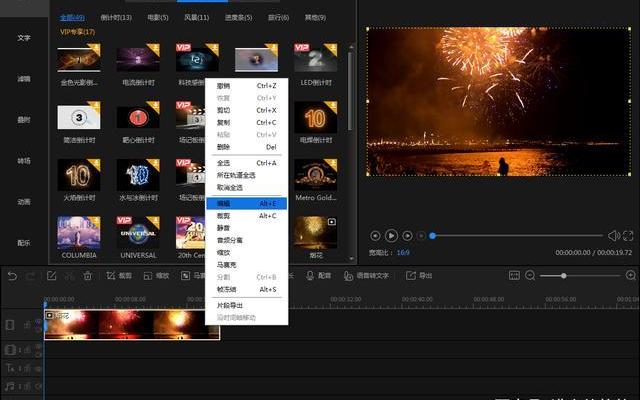Redo with the toolbar arrow icon
This screenshot has height=400, width=640.
point(31,276)
